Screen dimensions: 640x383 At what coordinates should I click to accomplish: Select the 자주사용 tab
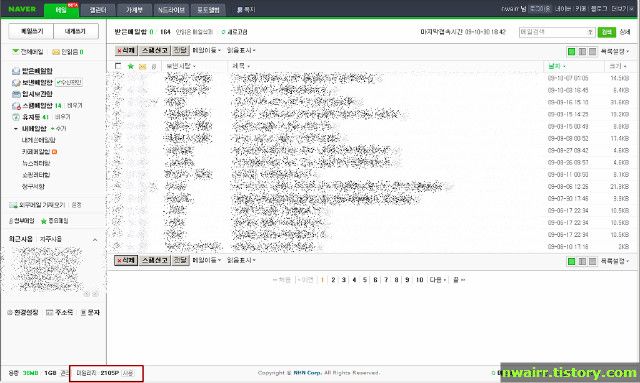point(51,239)
